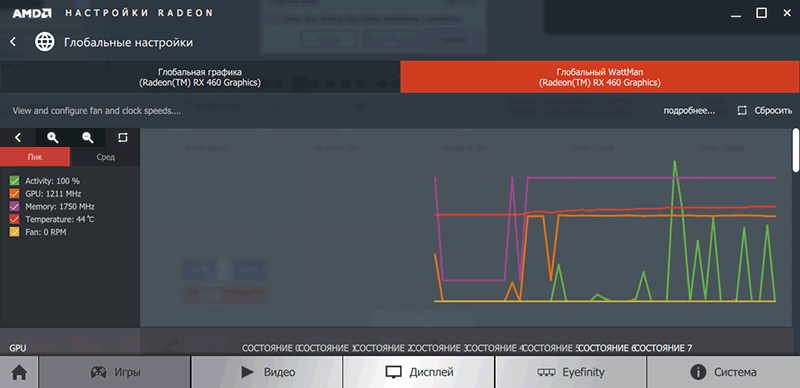Viewport: 800px width, 388px height.
Task: Zoom in the graph with first magnifier
Action: click(53, 137)
